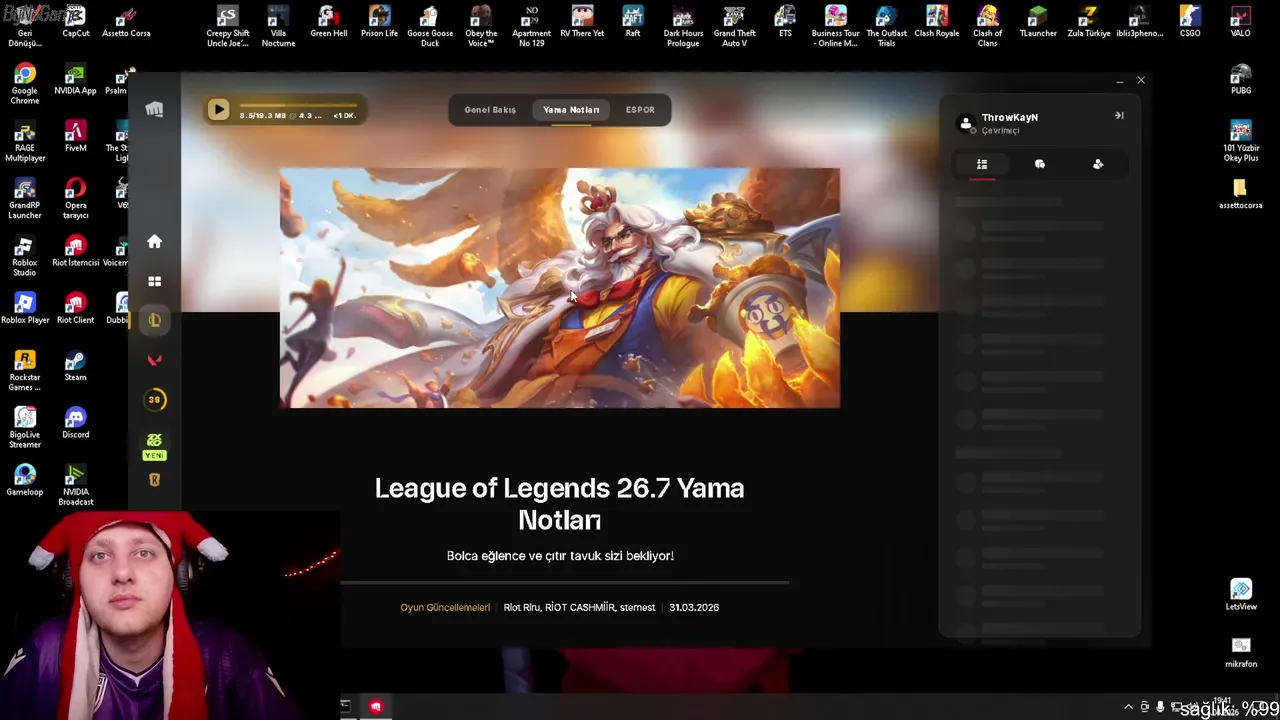This screenshot has height=720, width=1280.
Task: Open Grand Theft Auto V desktop shortcut
Action: tap(734, 26)
